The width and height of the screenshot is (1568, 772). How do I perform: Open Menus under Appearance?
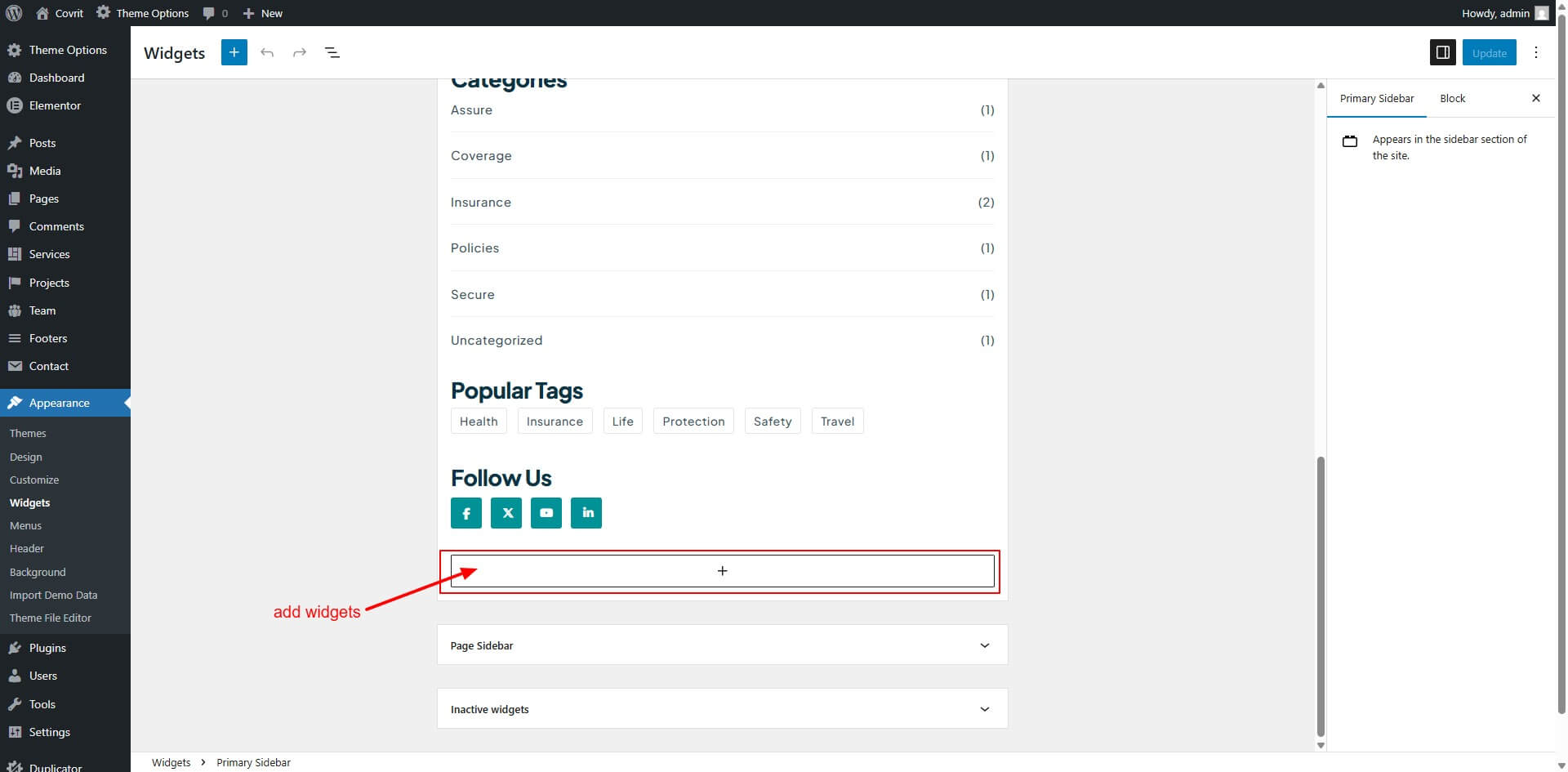click(25, 525)
